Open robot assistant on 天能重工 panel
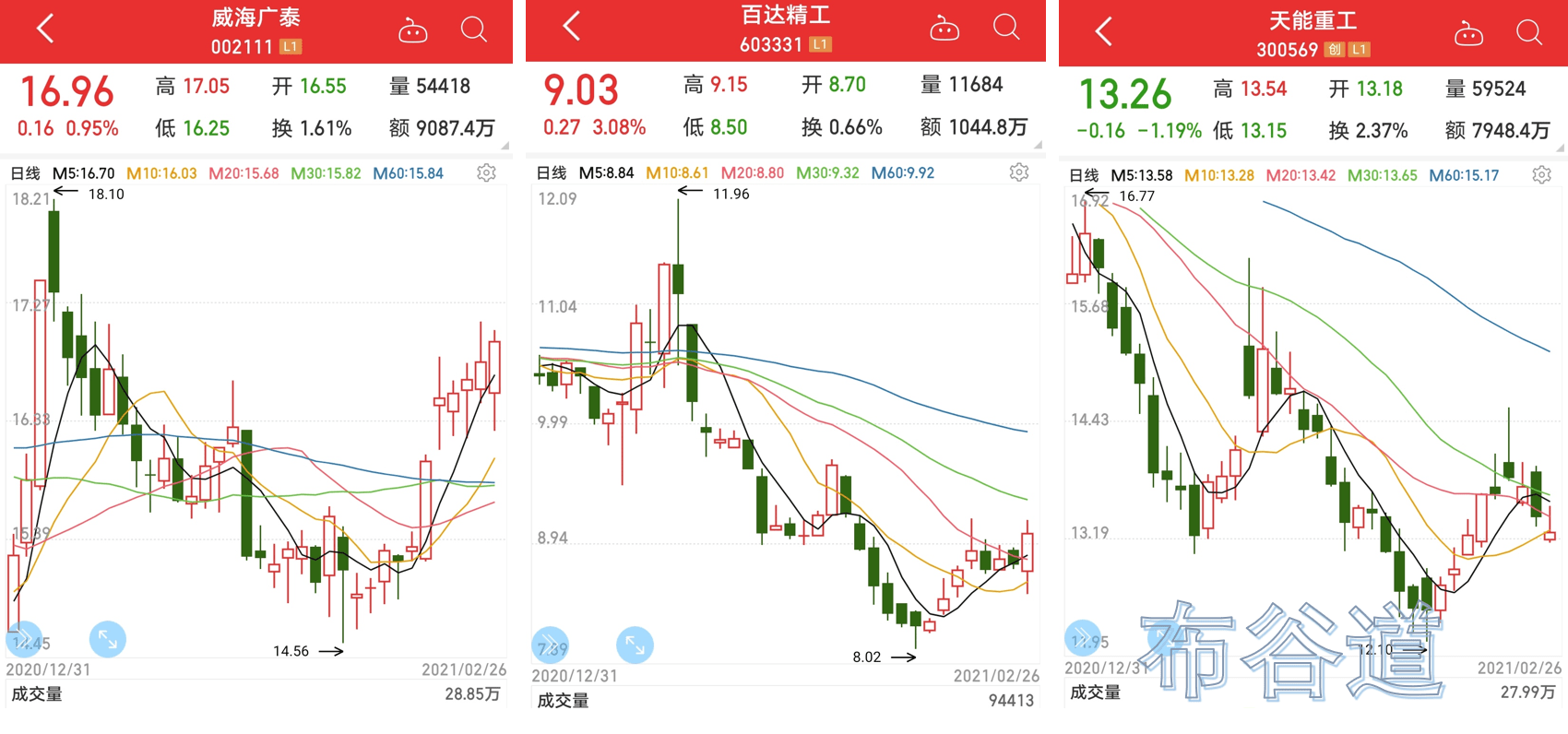 tap(1468, 34)
